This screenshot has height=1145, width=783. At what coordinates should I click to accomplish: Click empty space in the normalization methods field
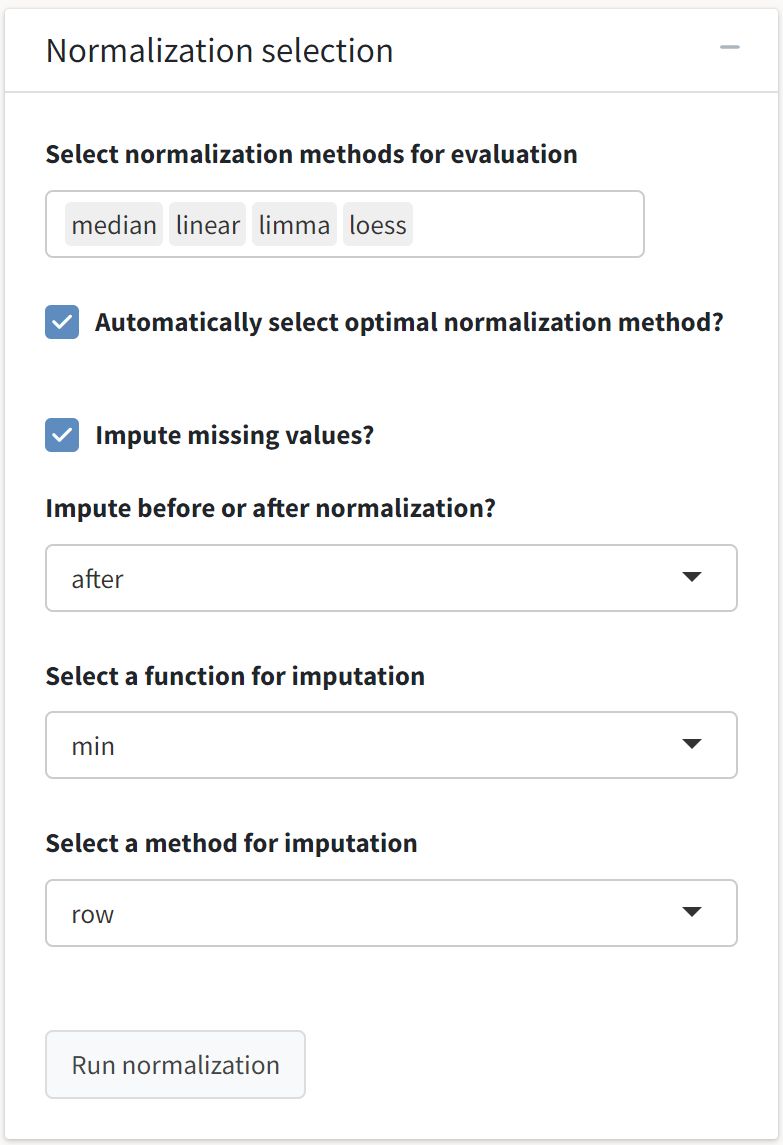point(528,225)
